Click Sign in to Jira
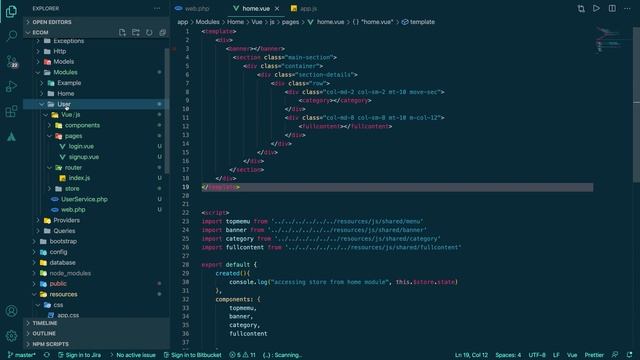 79,355
